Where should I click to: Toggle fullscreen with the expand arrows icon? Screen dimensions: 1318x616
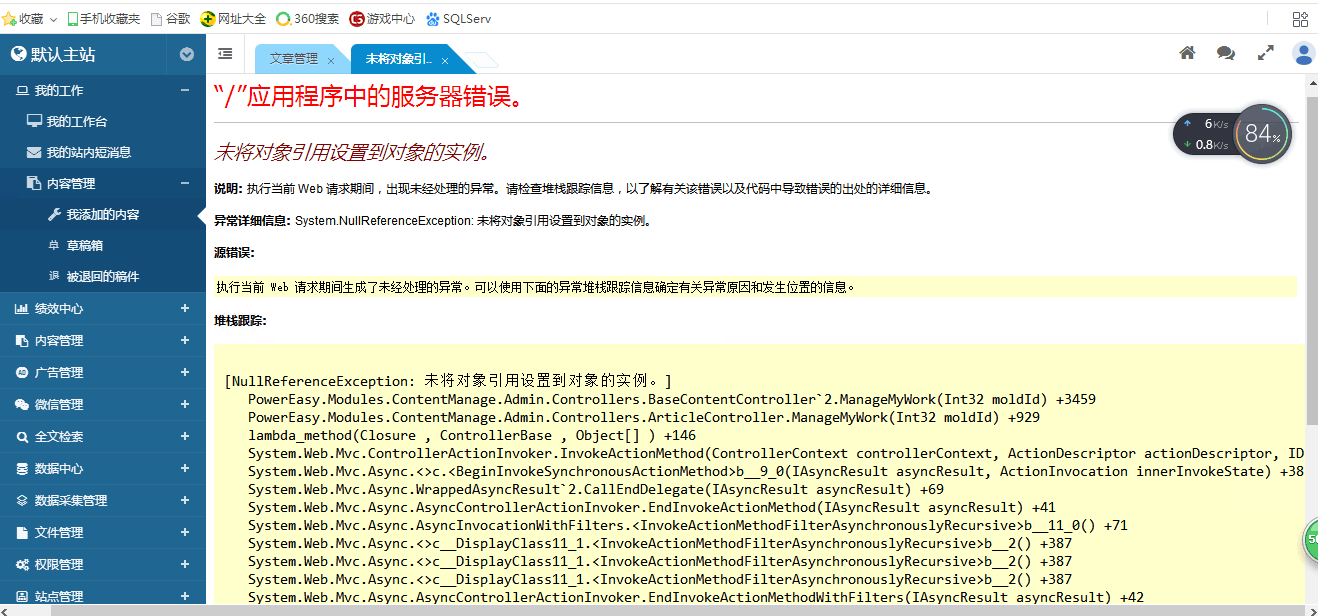[x=1266, y=54]
